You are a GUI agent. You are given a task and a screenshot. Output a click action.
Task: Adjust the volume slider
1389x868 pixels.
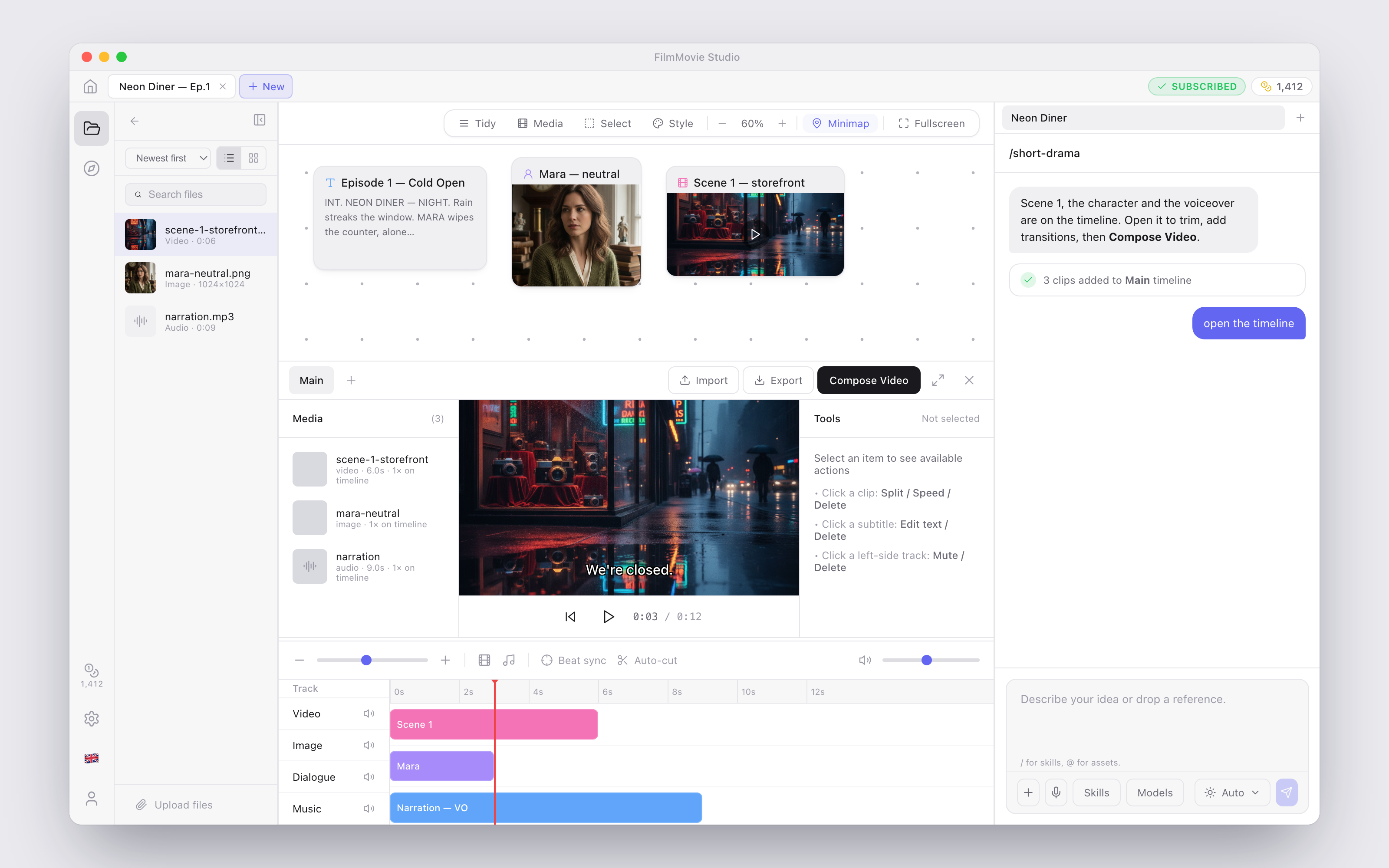coord(930,660)
